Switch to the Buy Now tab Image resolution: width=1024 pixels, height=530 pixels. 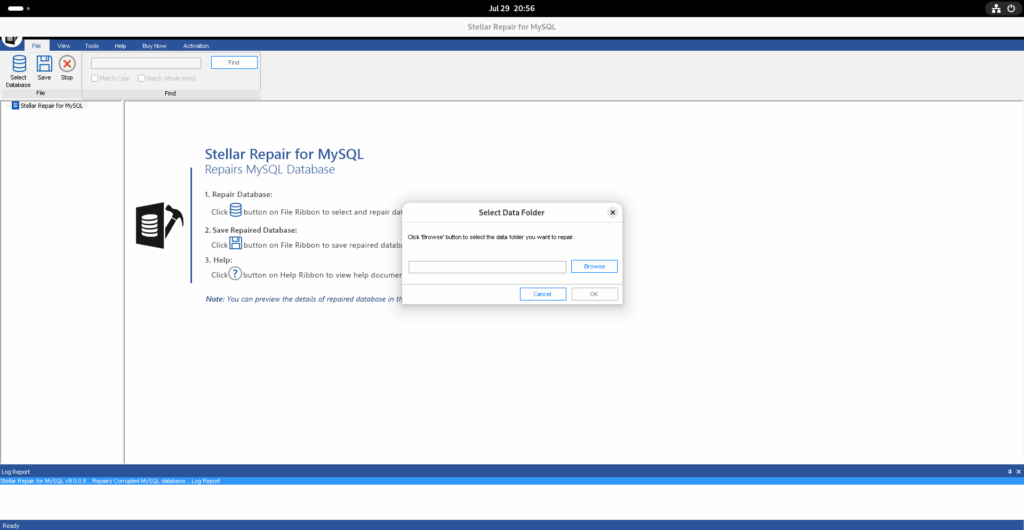[x=154, y=46]
